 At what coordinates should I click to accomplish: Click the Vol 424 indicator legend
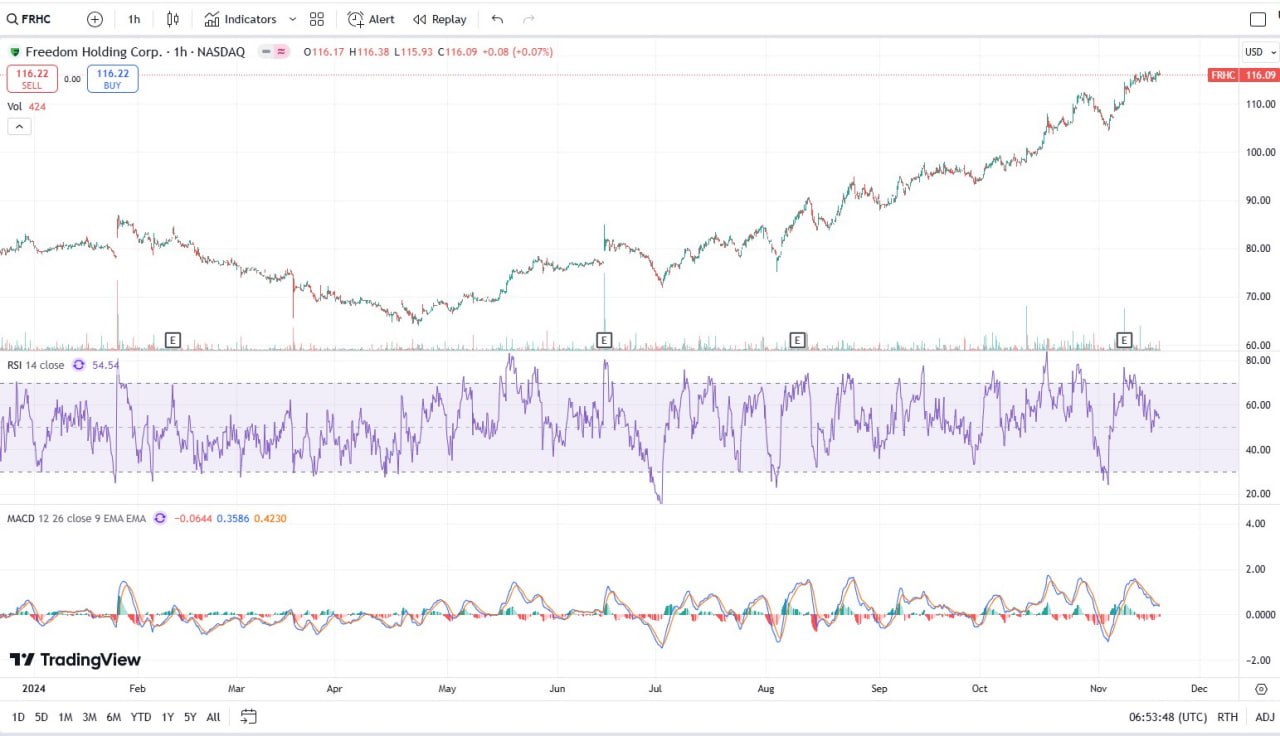(x=27, y=106)
